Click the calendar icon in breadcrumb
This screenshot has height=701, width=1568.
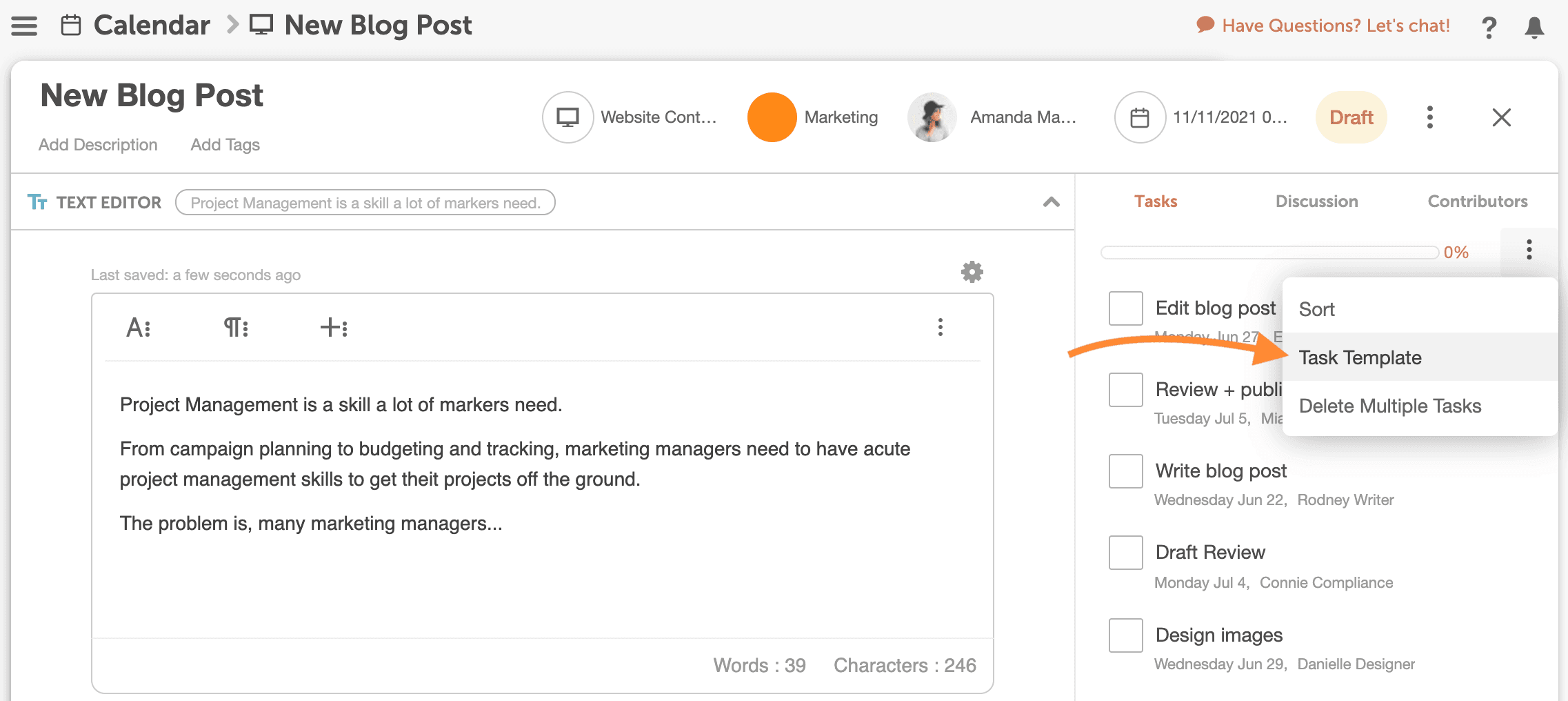coord(71,26)
